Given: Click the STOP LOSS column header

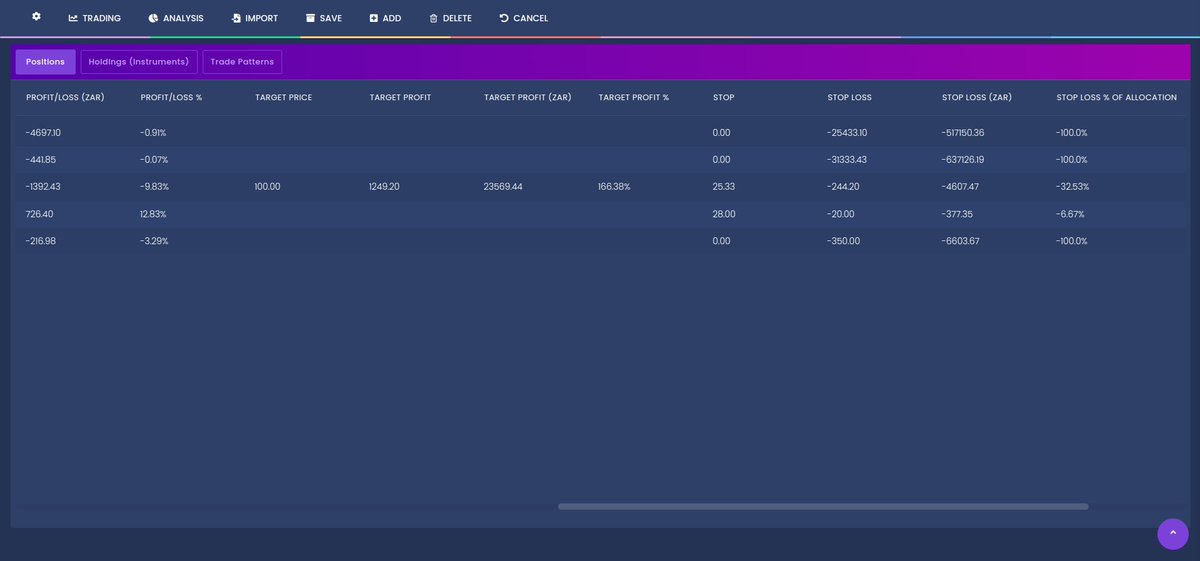Looking at the screenshot, I should pyautogui.click(x=850, y=98).
